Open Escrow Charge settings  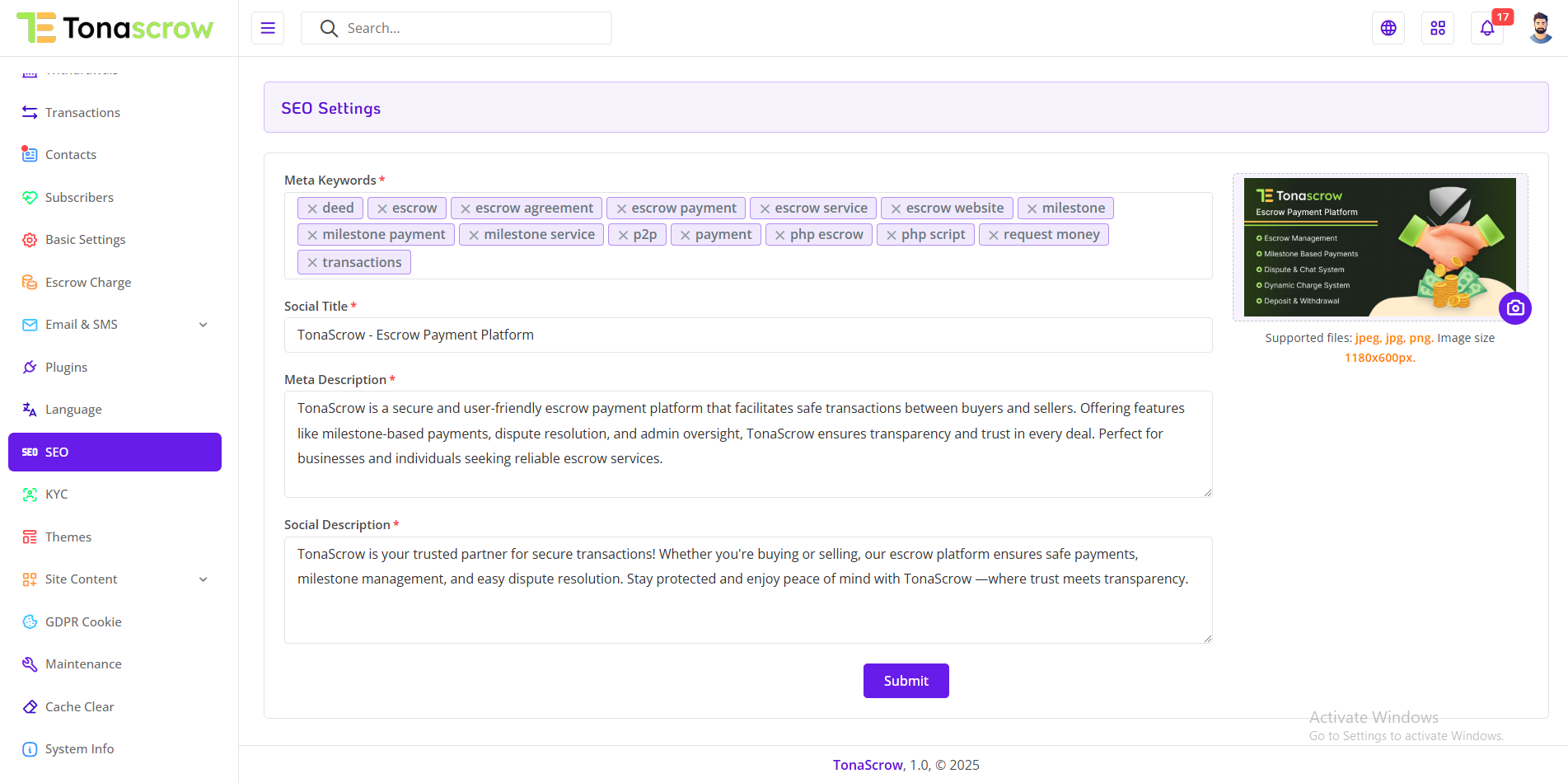87,283
